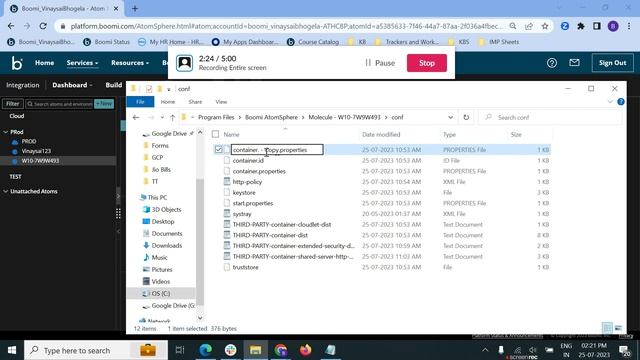Click the Boomi logo in the header
Viewport: 640px width, 360px height.
coord(17,63)
